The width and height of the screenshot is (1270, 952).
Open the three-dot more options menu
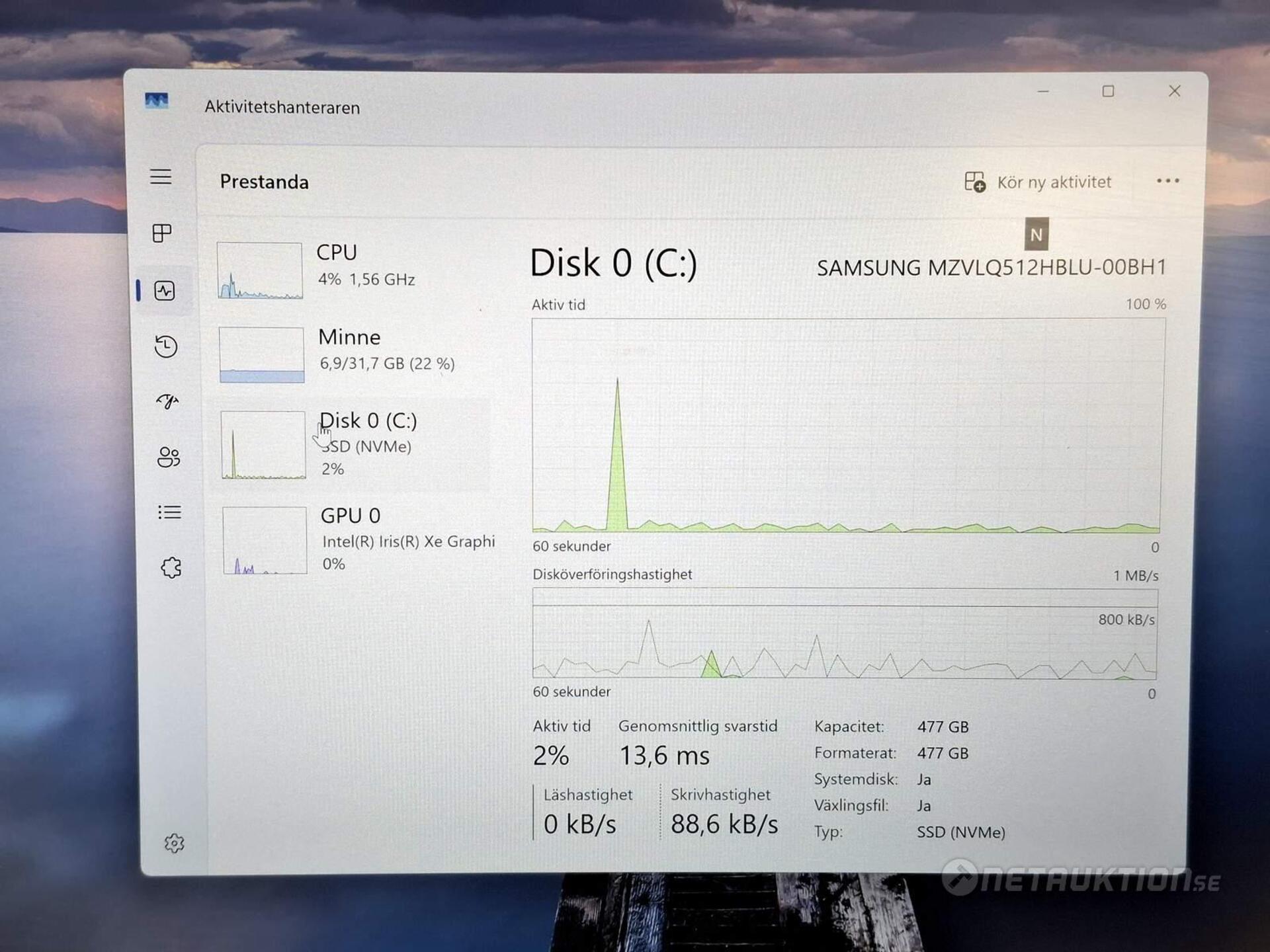coord(1167,181)
